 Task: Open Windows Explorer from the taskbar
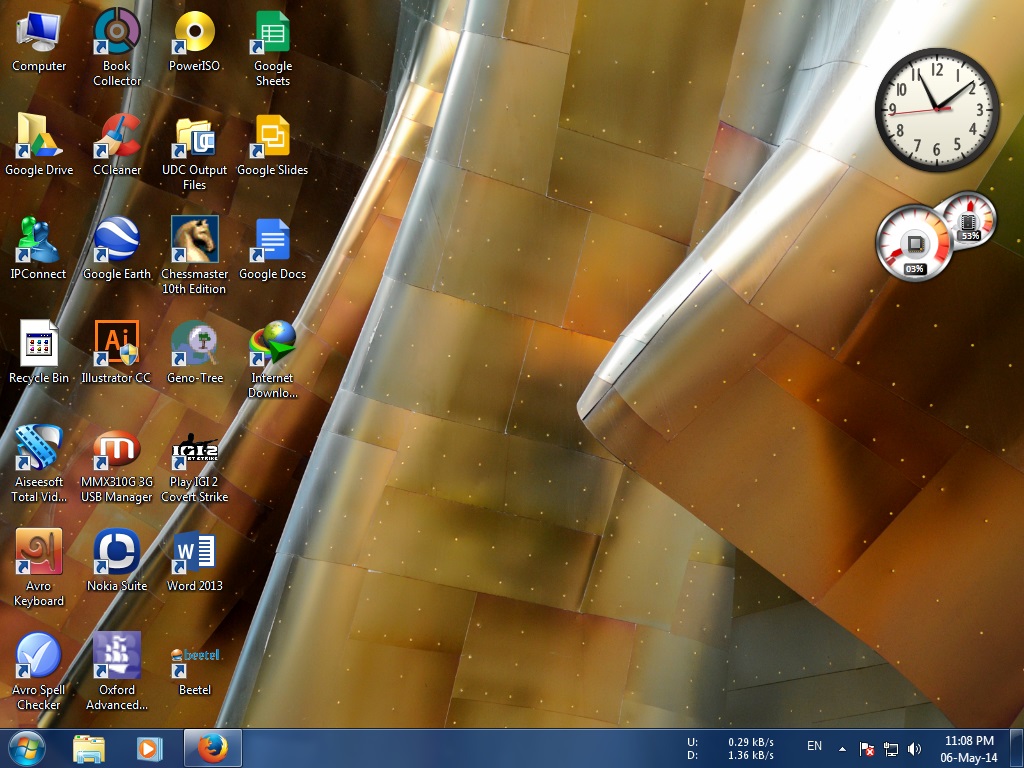[89, 748]
